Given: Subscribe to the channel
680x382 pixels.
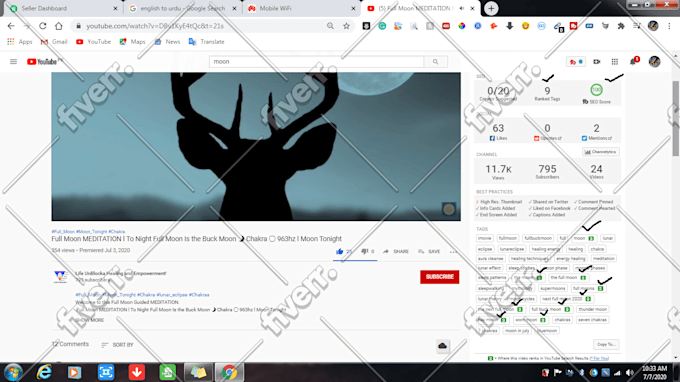Looking at the screenshot, I should [439, 277].
